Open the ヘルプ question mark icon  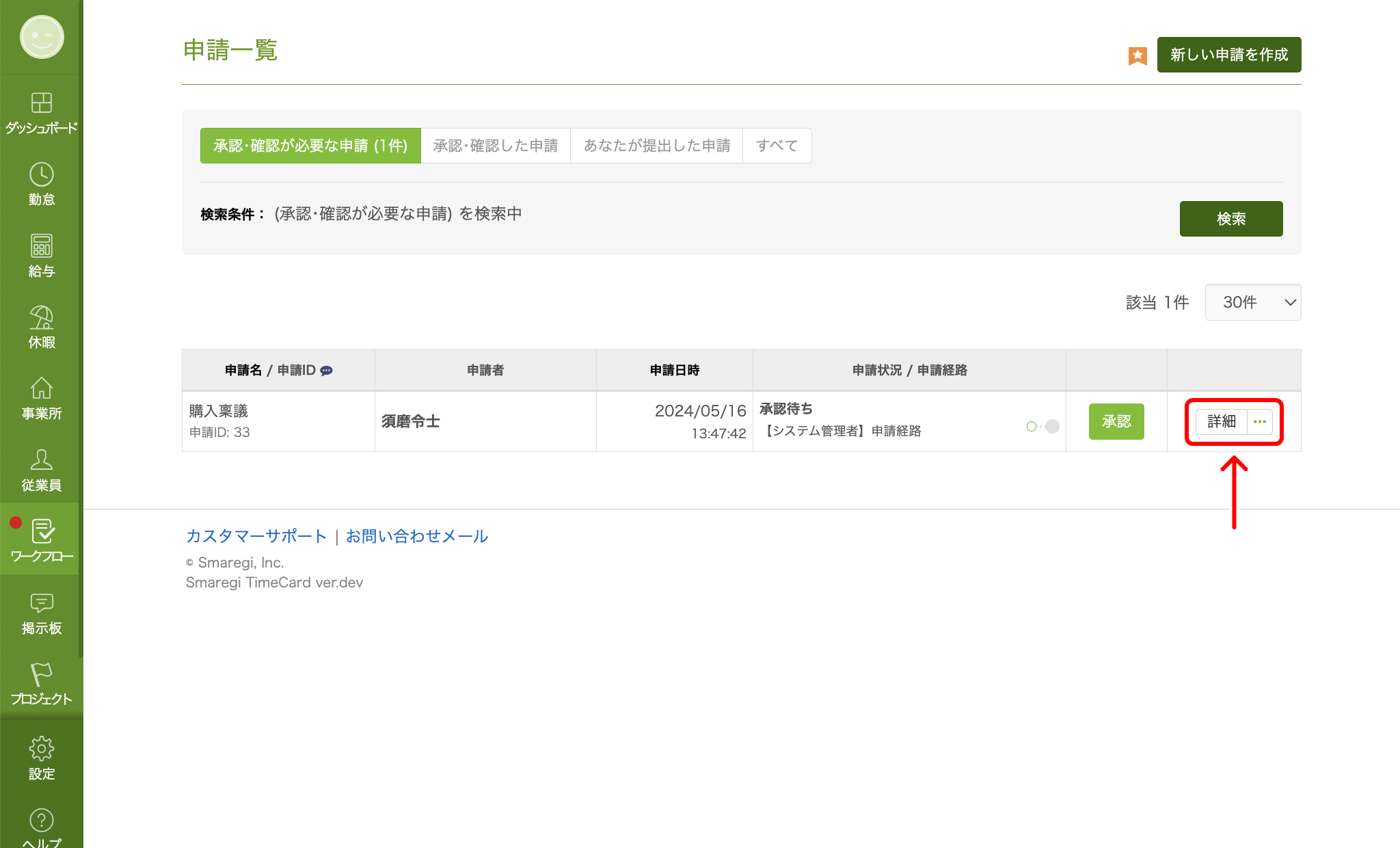pyautogui.click(x=42, y=819)
